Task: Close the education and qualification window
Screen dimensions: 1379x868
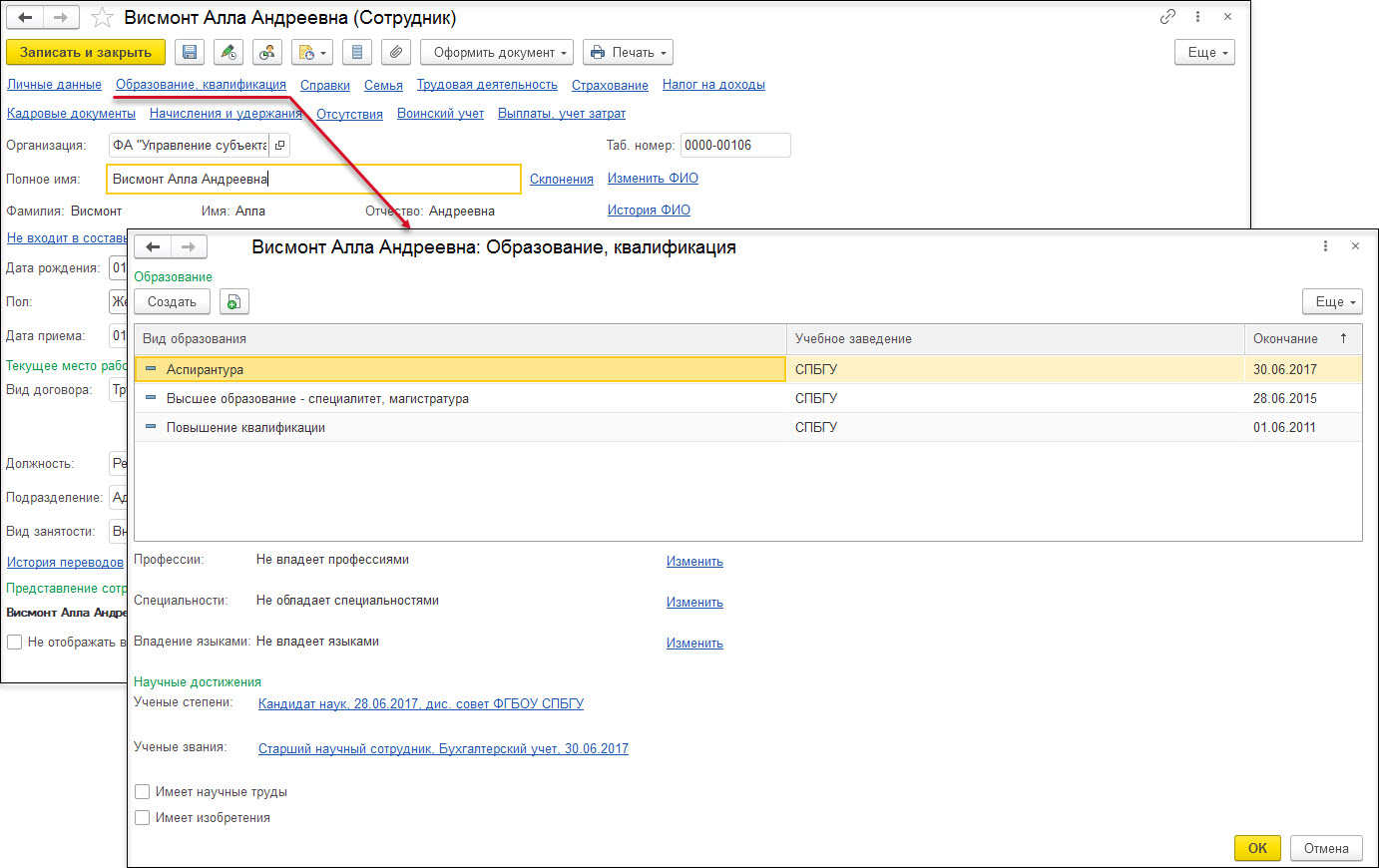Action: [x=1355, y=245]
